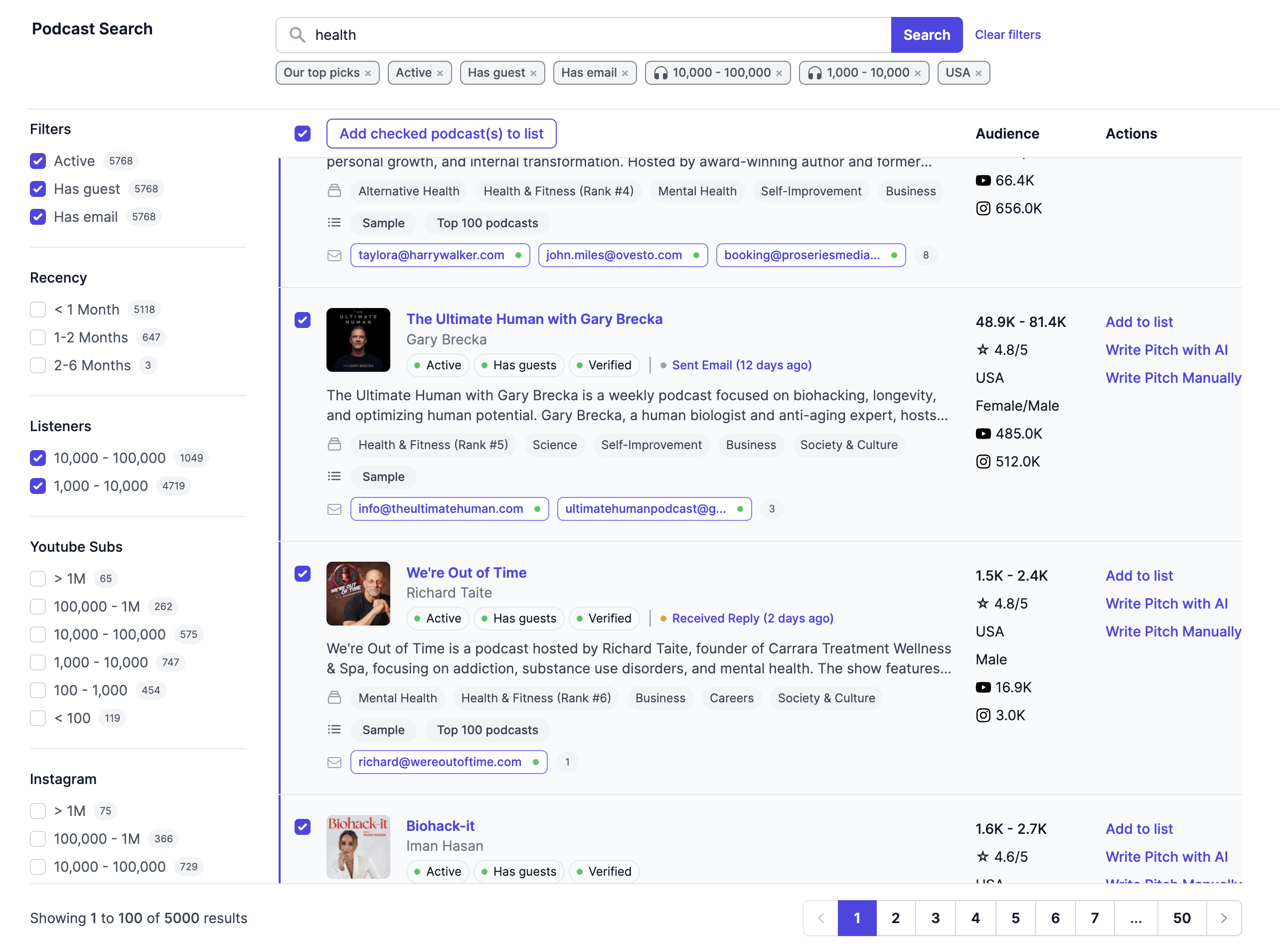Remove the 'Our top picks' filter chip
Viewport: 1280px width, 952px height.
[x=368, y=73]
